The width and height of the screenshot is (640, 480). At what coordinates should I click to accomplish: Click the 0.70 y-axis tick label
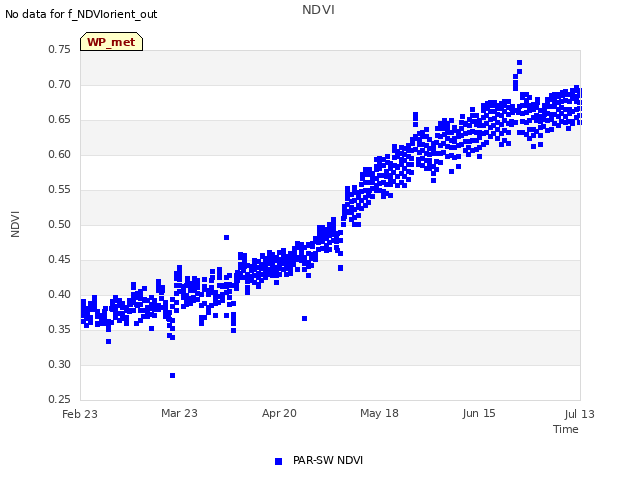pyautogui.click(x=60, y=84)
